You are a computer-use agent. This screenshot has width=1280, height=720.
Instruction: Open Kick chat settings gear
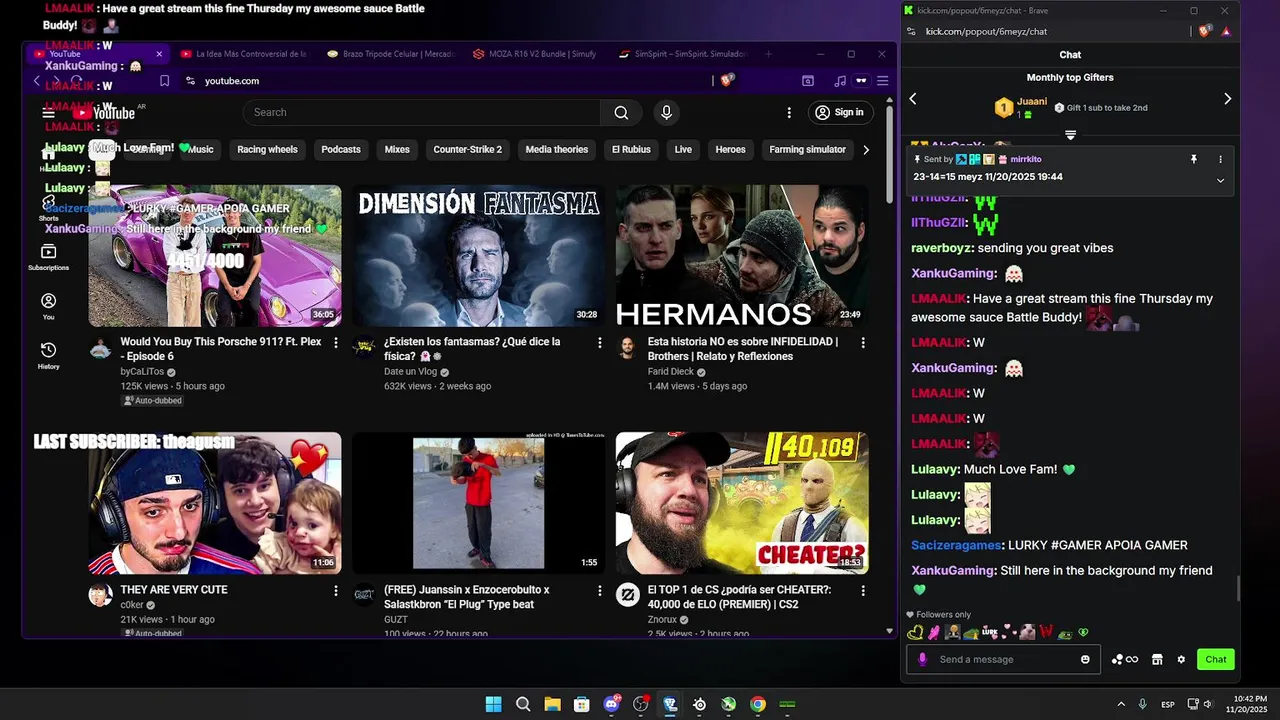(1181, 659)
